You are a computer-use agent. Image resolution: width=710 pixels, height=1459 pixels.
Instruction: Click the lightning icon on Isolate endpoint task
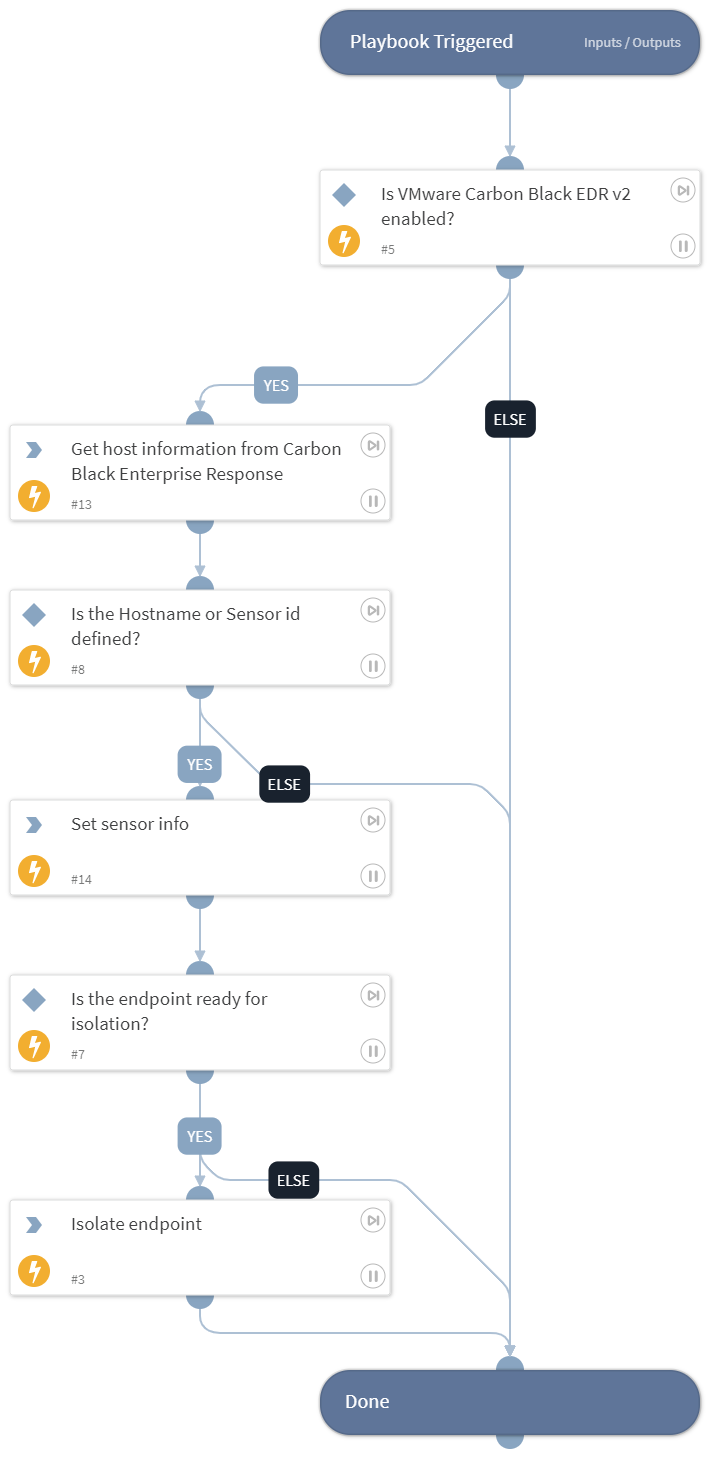(x=34, y=1271)
